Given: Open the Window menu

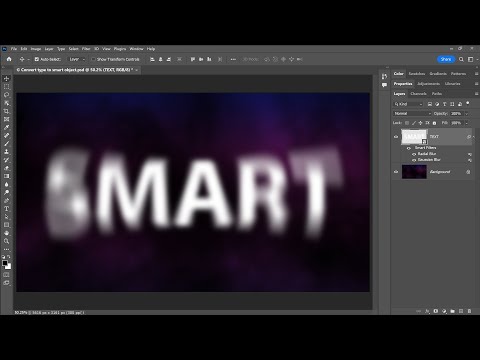Looking at the screenshot, I should pyautogui.click(x=136, y=49).
